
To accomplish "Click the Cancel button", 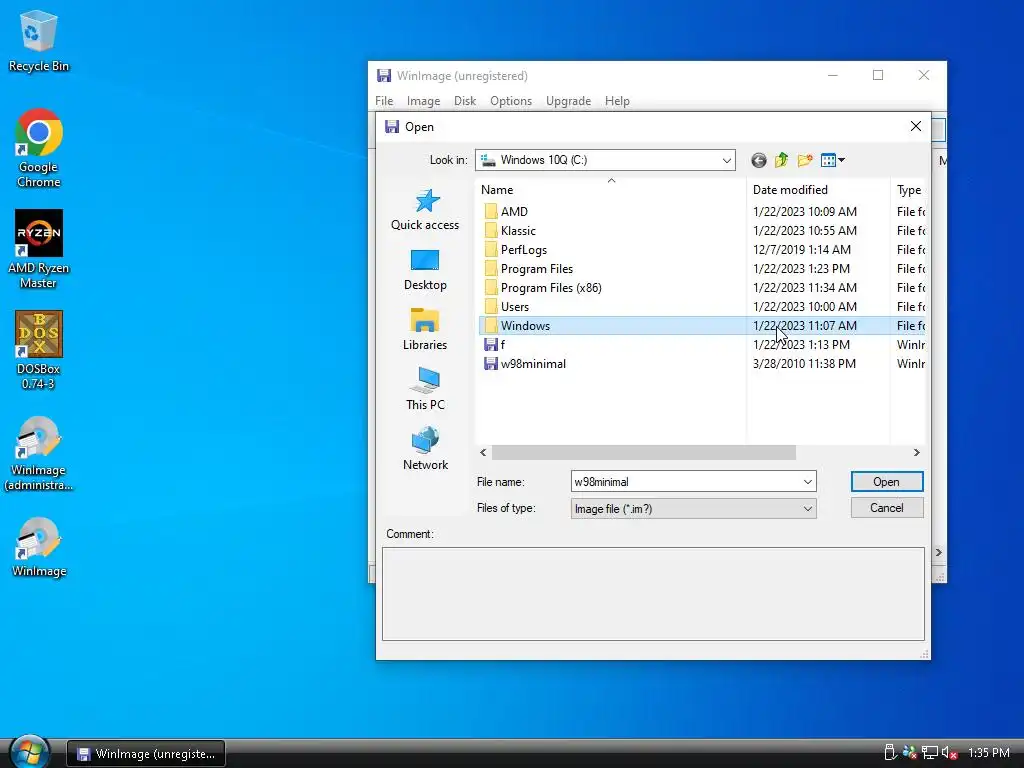I will pyautogui.click(x=887, y=508).
